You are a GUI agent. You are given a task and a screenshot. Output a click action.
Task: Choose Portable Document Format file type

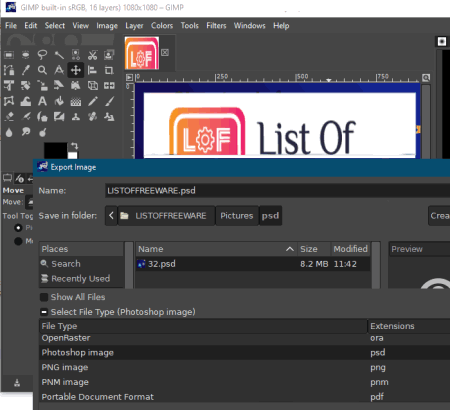[x=244, y=397]
